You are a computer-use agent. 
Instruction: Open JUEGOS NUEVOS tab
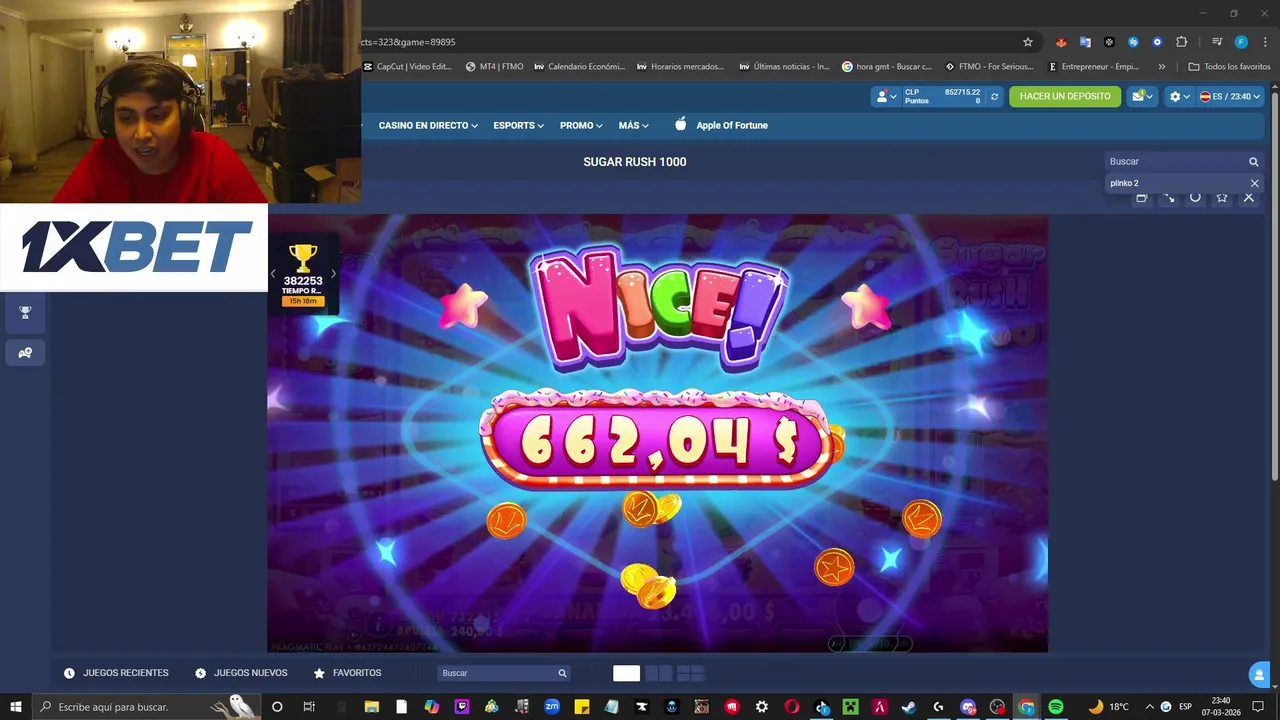click(x=241, y=673)
